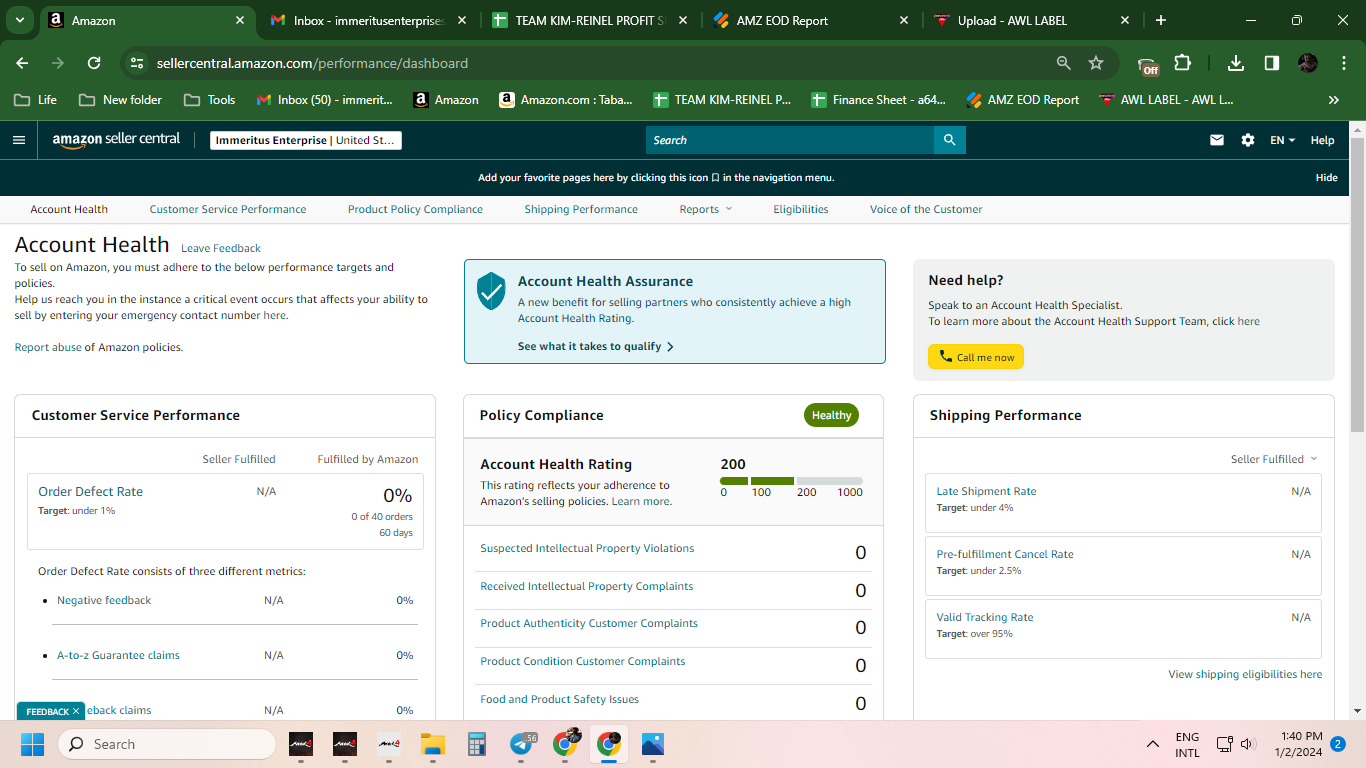Open File Explorer from the taskbar
Viewport: 1366px width, 768px height.
[432, 744]
